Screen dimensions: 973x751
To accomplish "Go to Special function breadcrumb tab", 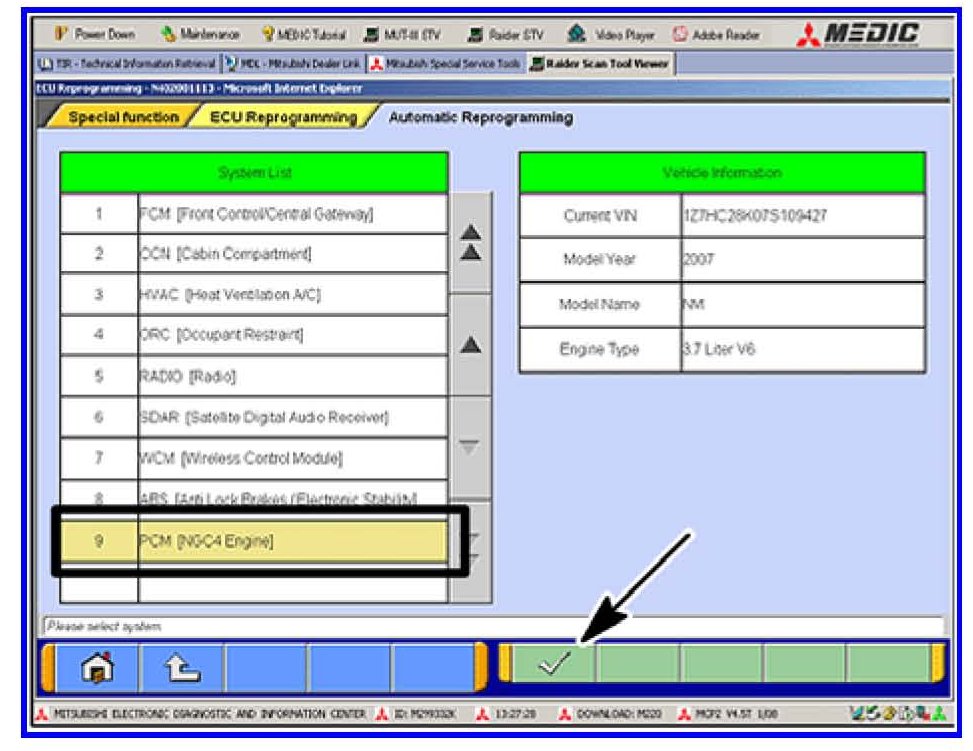I will click(x=123, y=118).
